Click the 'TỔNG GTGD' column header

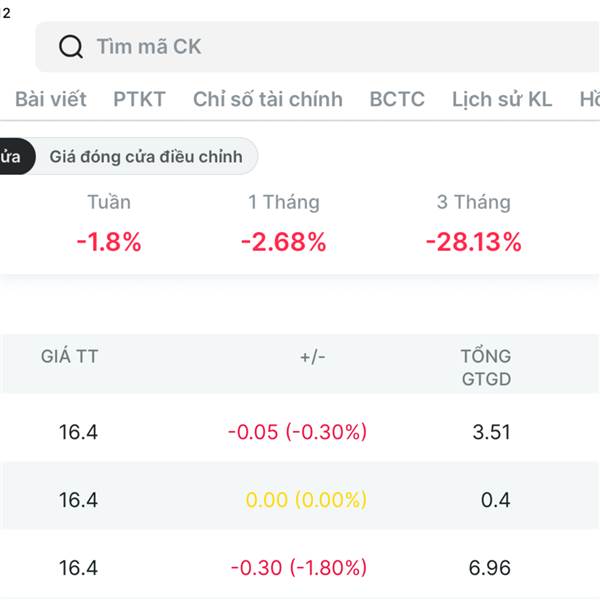tap(486, 367)
